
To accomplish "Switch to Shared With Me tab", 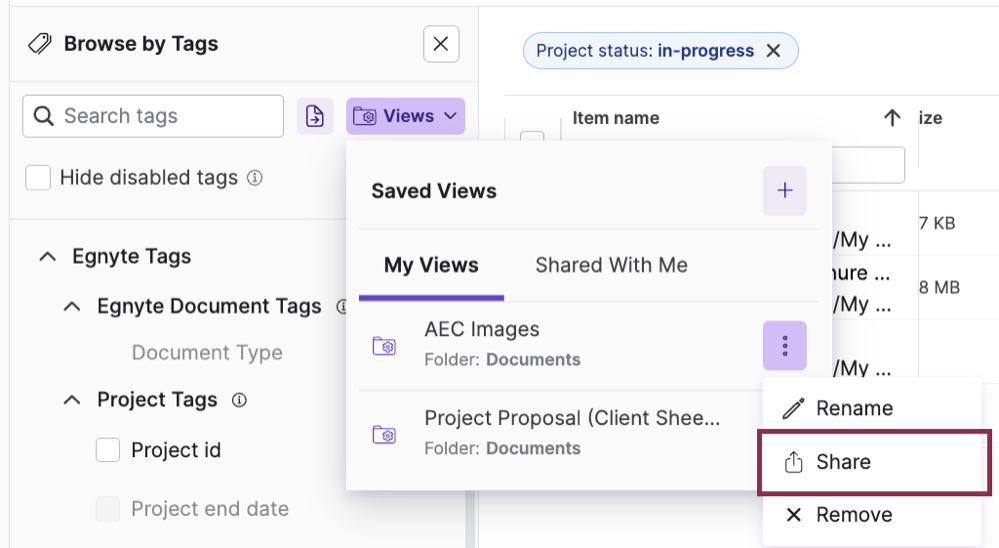I will [612, 265].
